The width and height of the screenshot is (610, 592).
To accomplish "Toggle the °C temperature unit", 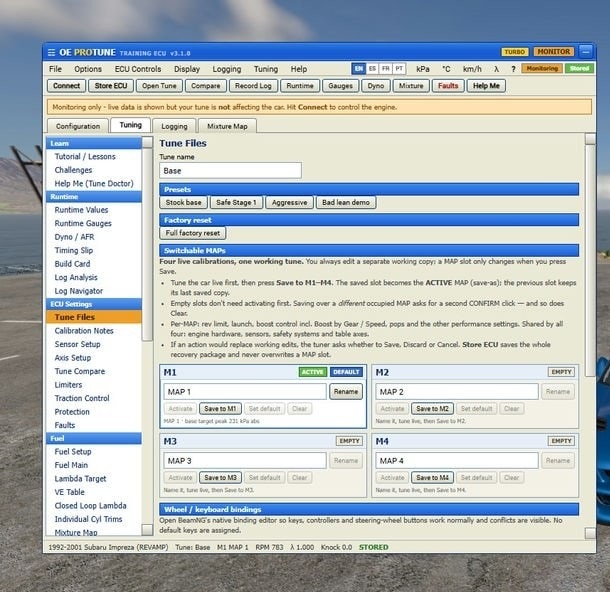I will [x=446, y=69].
